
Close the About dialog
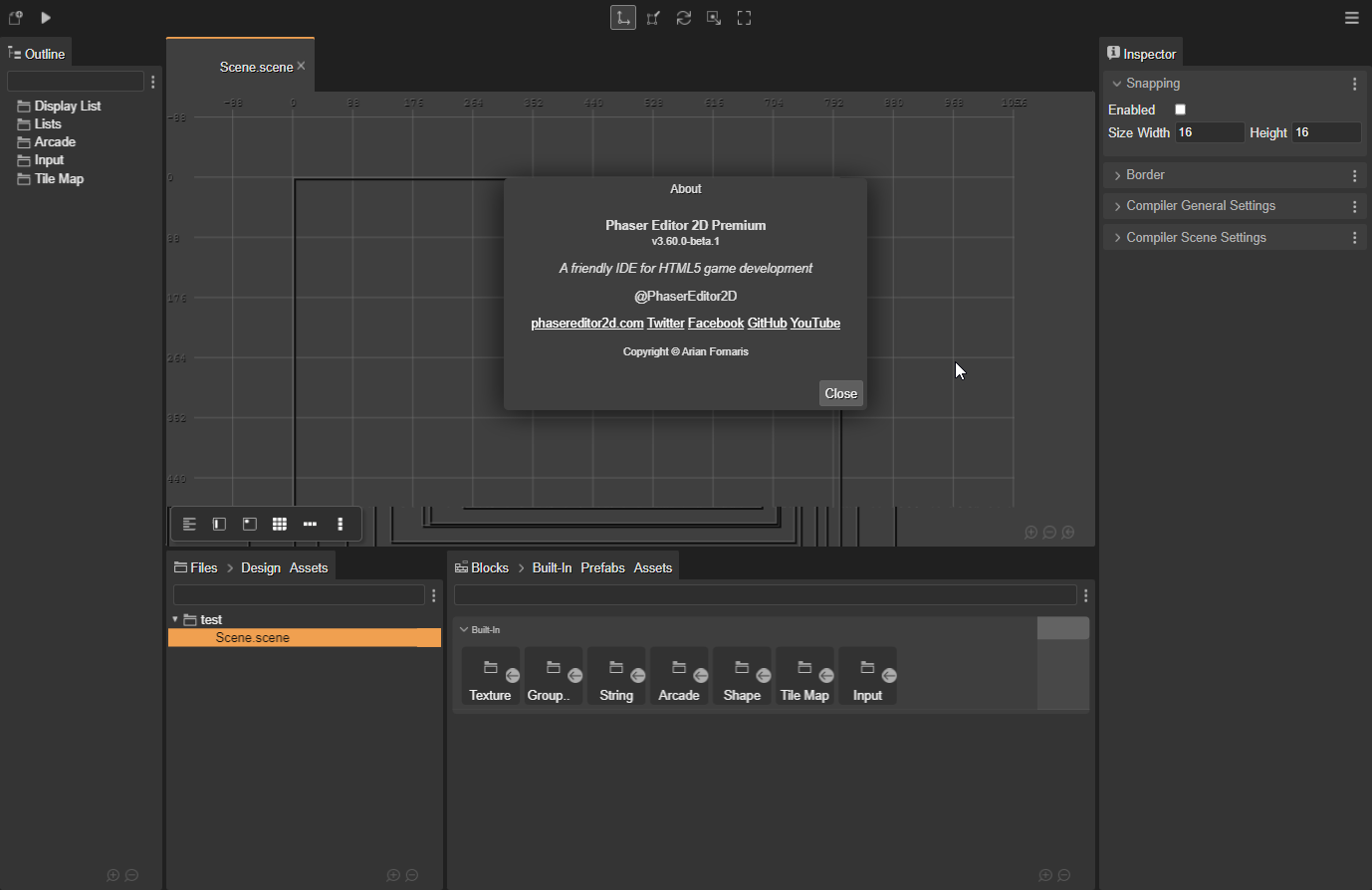pos(840,392)
